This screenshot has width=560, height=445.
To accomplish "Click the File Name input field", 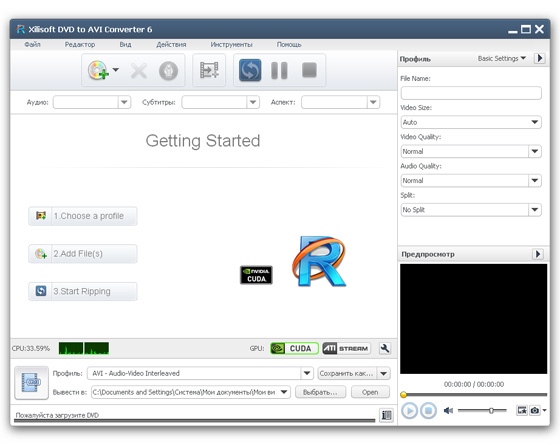I will [471, 93].
